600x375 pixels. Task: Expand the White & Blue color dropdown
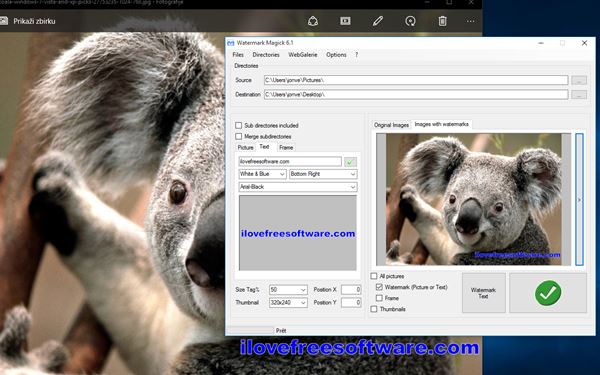262,174
